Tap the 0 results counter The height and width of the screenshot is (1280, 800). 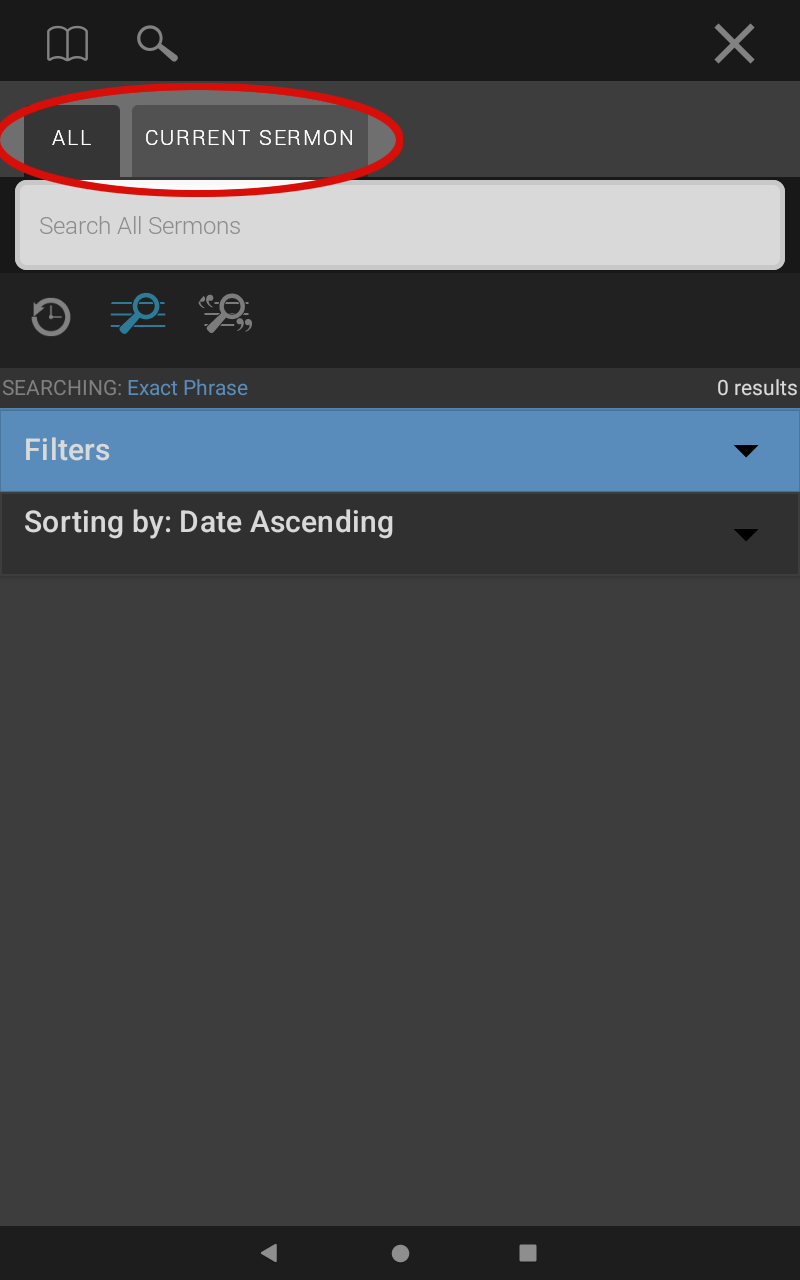pos(757,388)
